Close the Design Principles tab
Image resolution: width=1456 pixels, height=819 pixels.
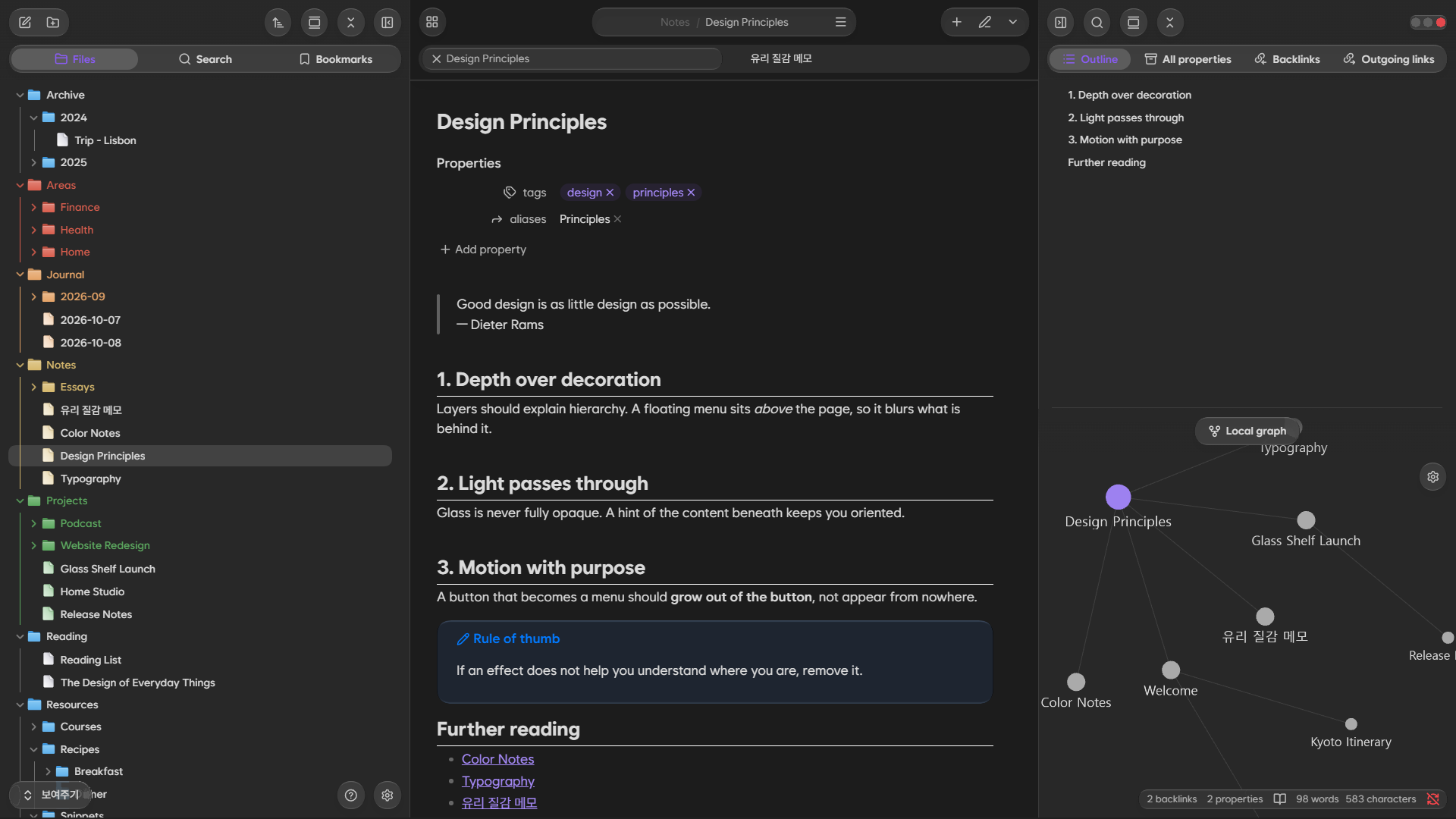point(437,59)
